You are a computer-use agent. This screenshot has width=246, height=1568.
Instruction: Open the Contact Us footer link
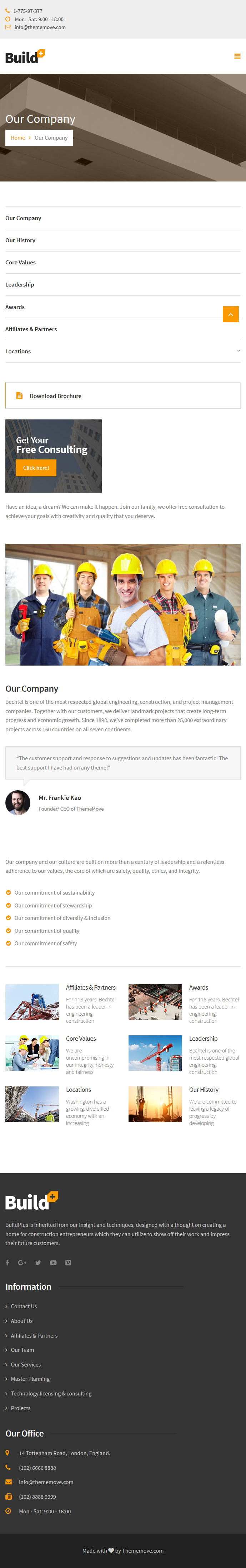[x=24, y=1306]
